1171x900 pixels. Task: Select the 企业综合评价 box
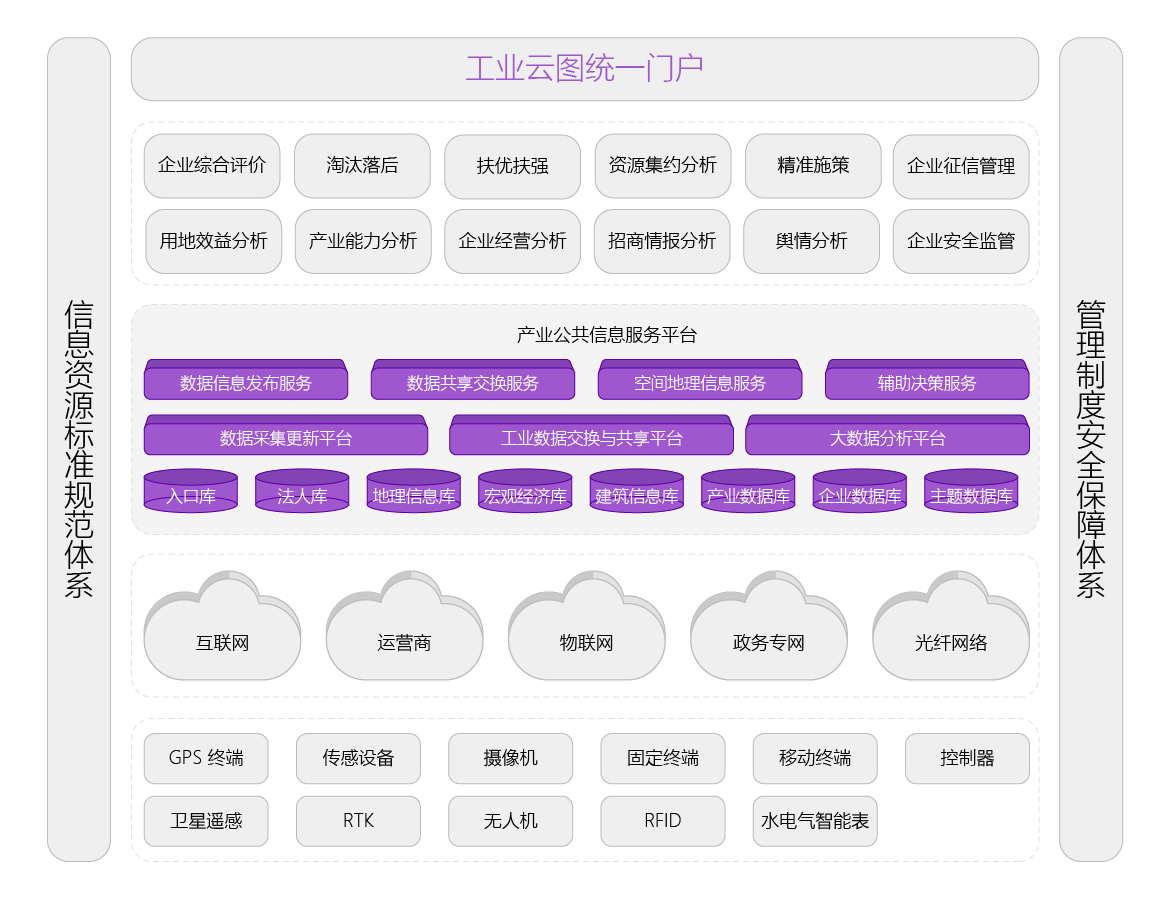pos(212,166)
